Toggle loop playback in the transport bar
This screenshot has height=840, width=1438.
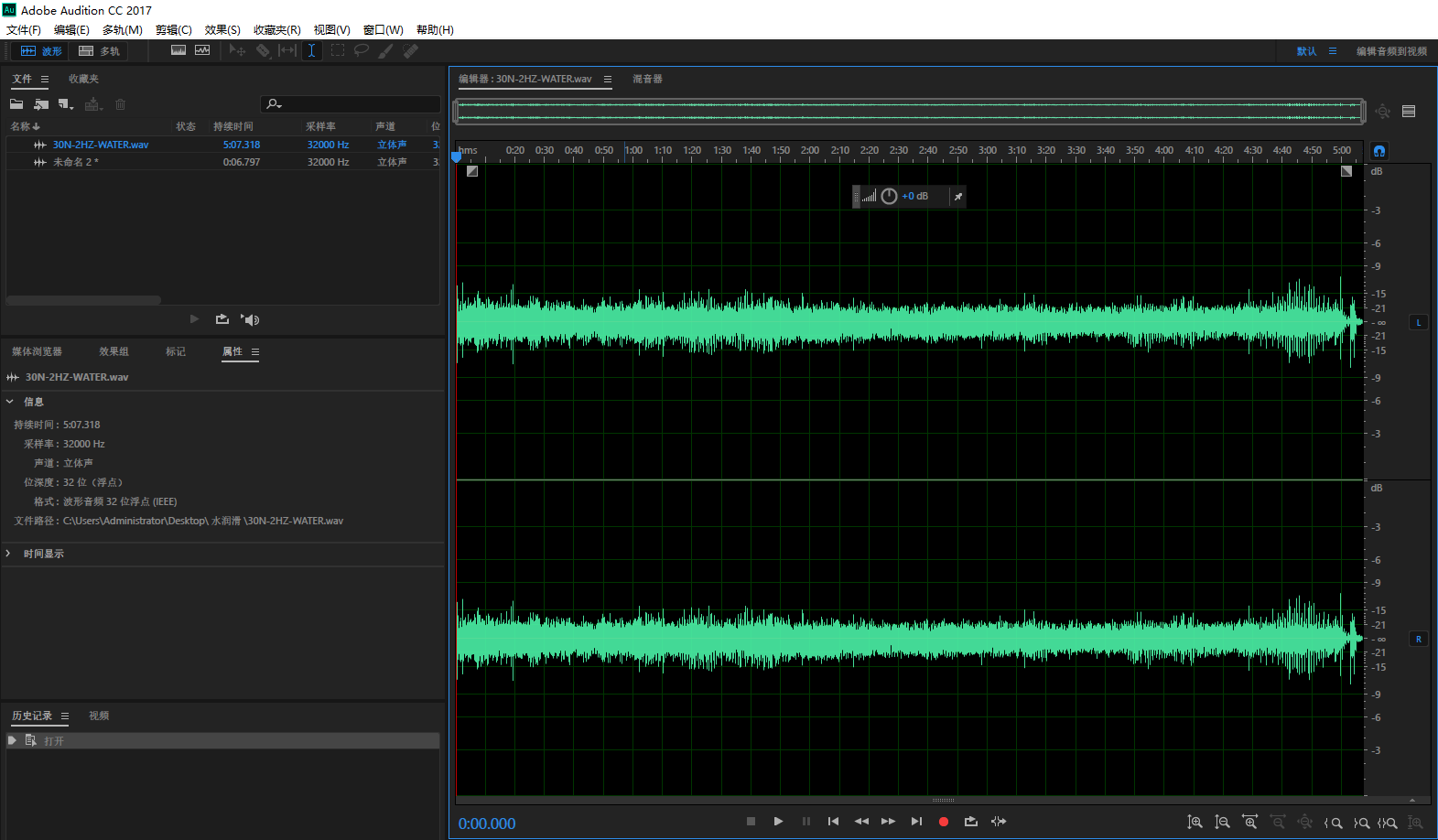970,822
